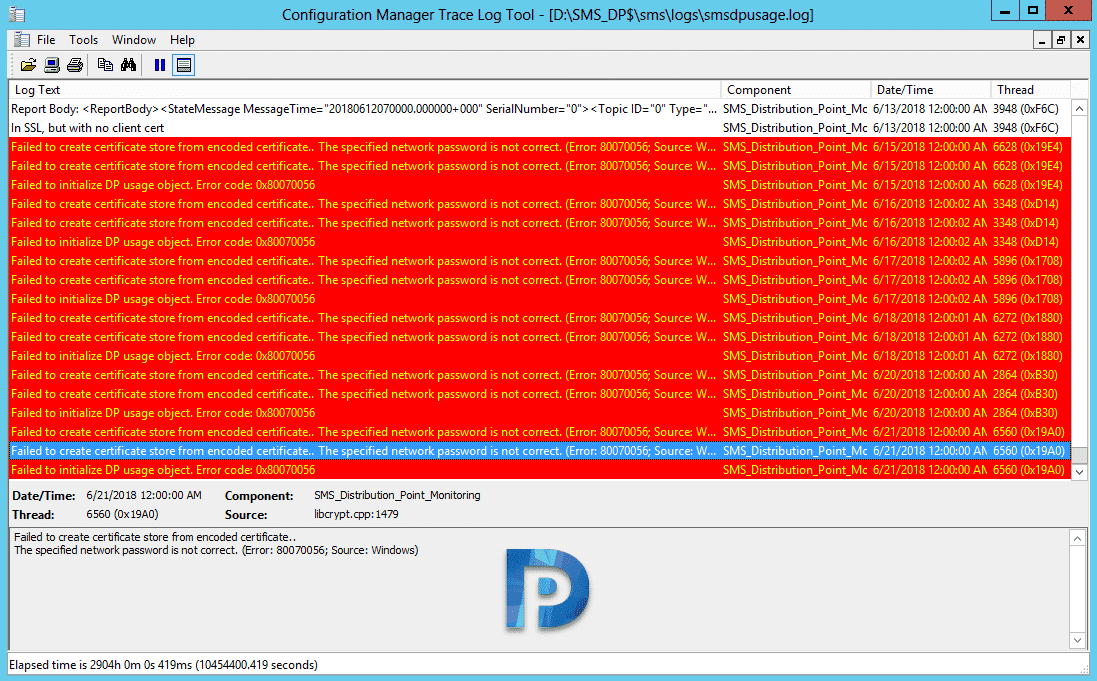Click inside the error message detail text box

[x=539, y=589]
